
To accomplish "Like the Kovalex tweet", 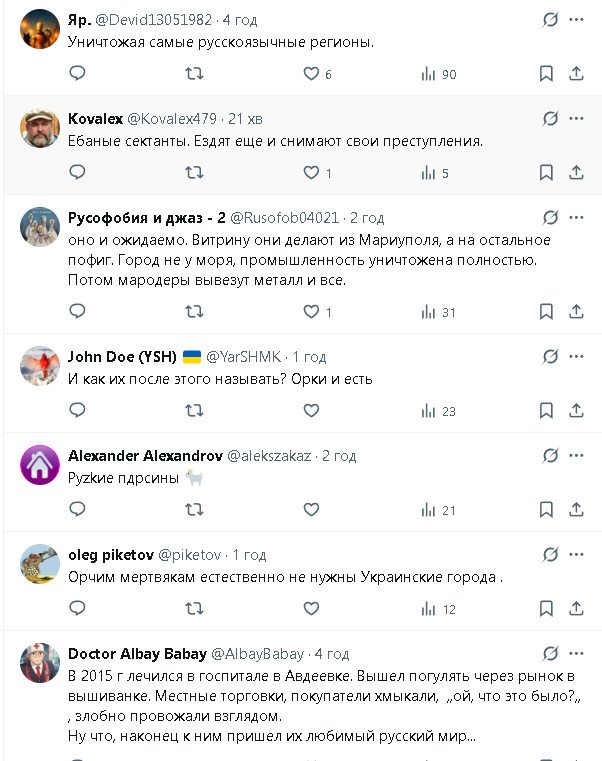I will [311, 173].
